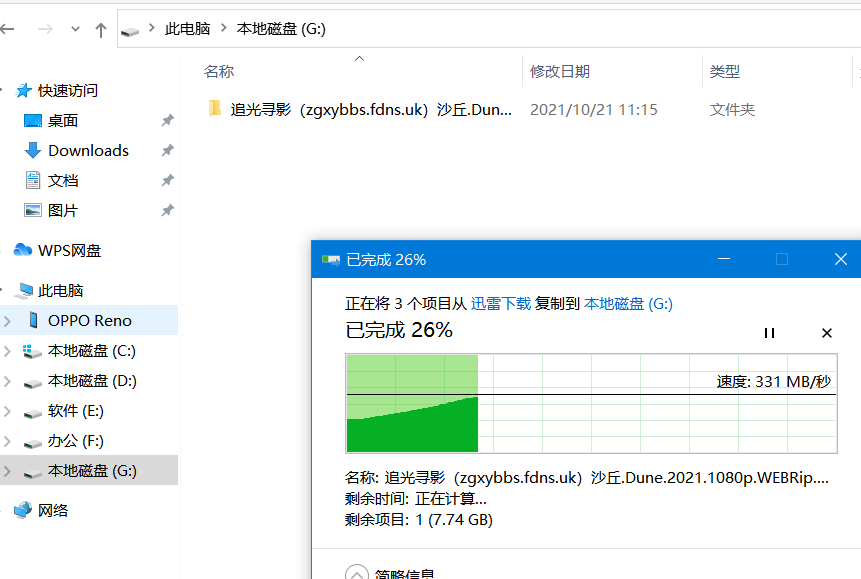Click copy dialog title bar icon
The width and height of the screenshot is (861, 579).
tap(331, 259)
